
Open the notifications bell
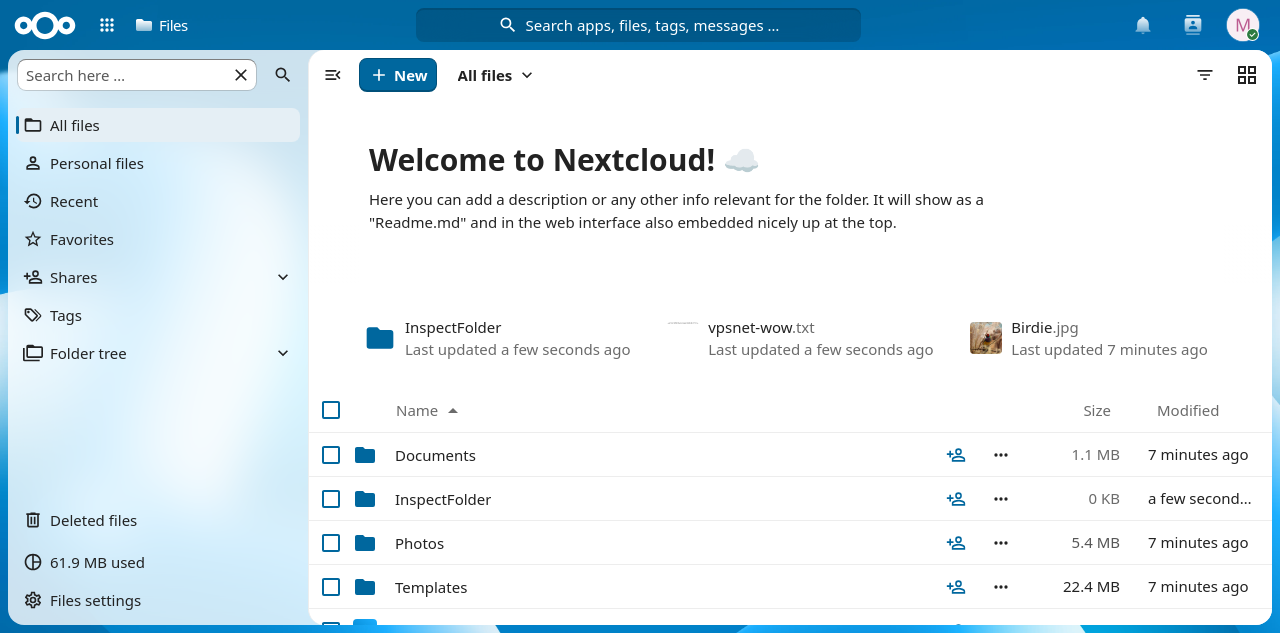[x=1143, y=25]
